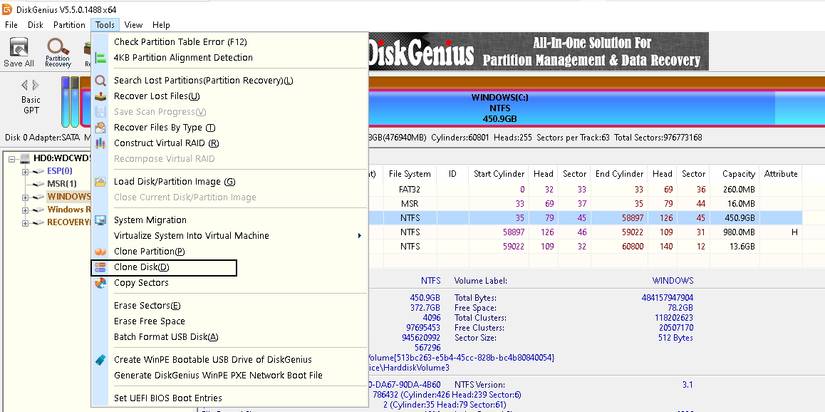Click the HD0 hard disk icon in tree
The image size is (825, 412).
(25, 158)
